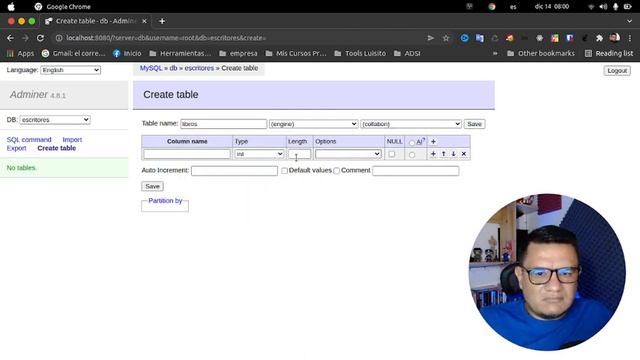Add next column with row plus icon
The image size is (640, 360).
[x=433, y=154]
